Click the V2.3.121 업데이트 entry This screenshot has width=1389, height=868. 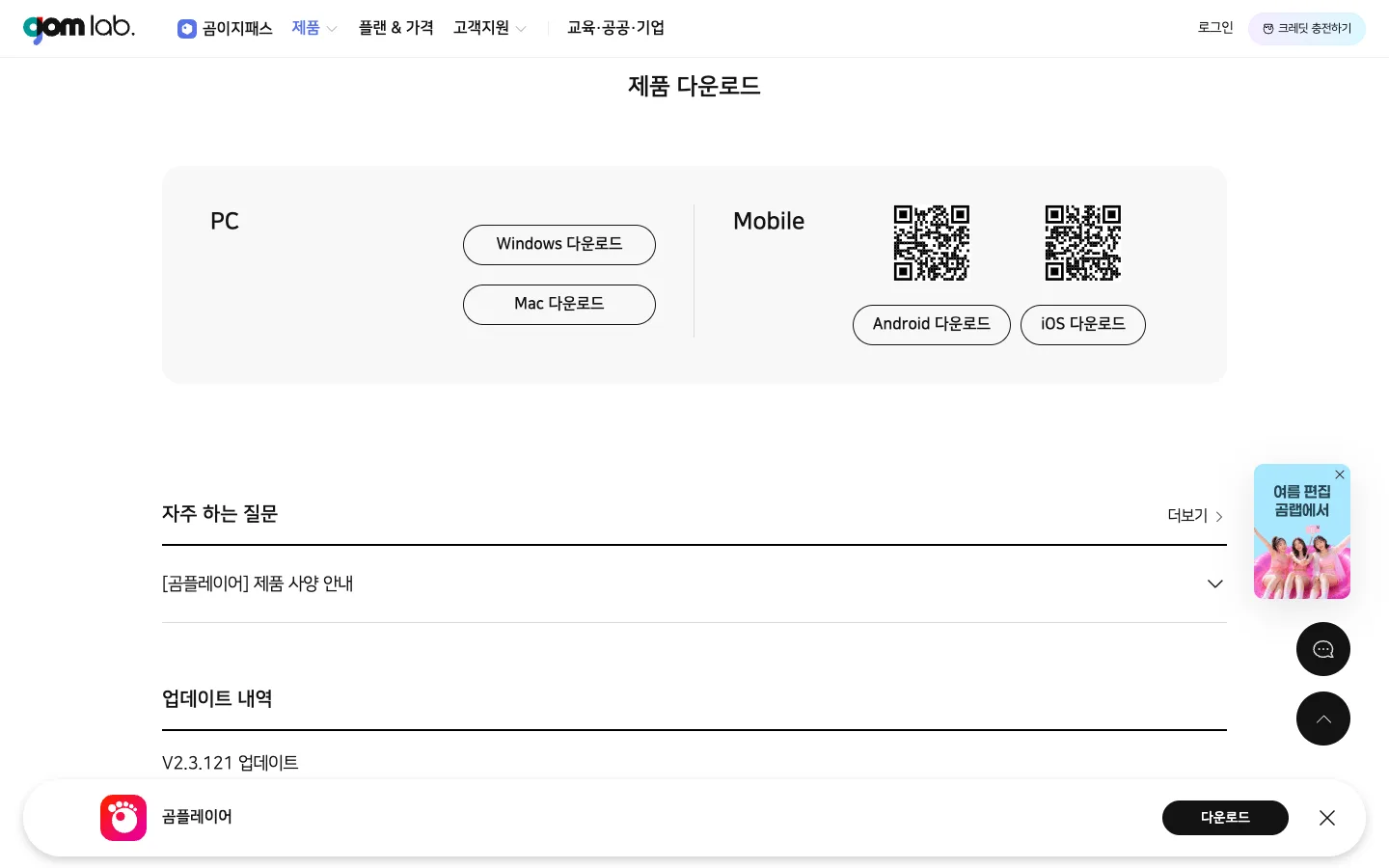pos(231,763)
